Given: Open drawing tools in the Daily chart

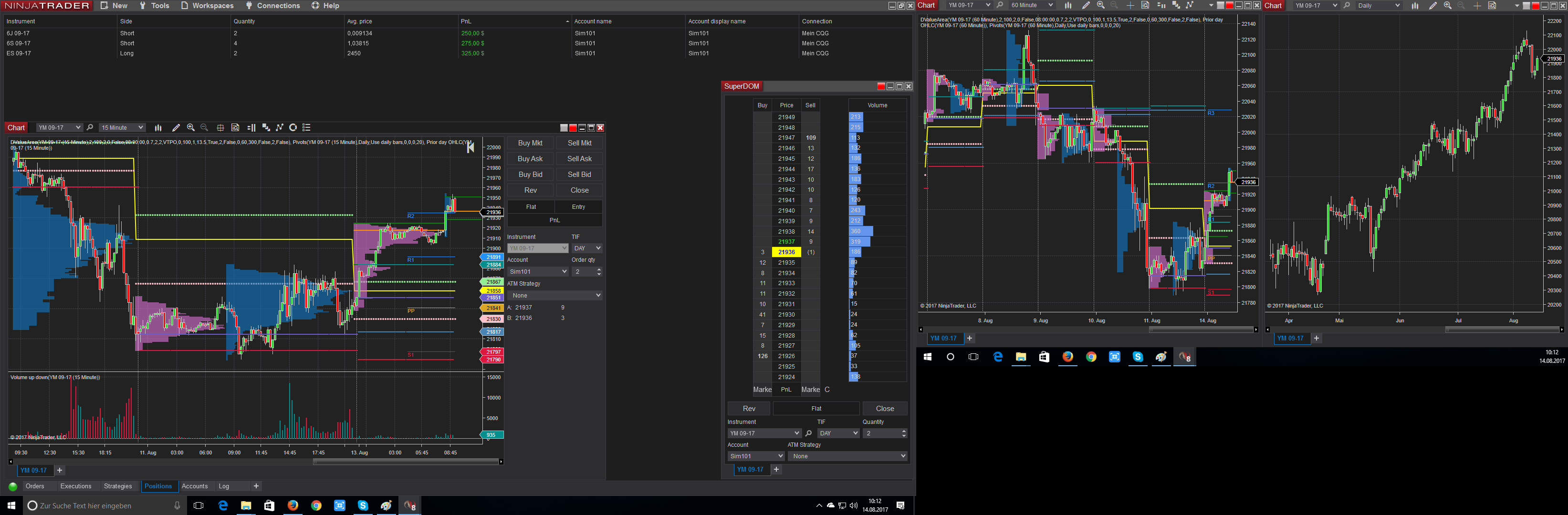Looking at the screenshot, I should (1433, 5).
